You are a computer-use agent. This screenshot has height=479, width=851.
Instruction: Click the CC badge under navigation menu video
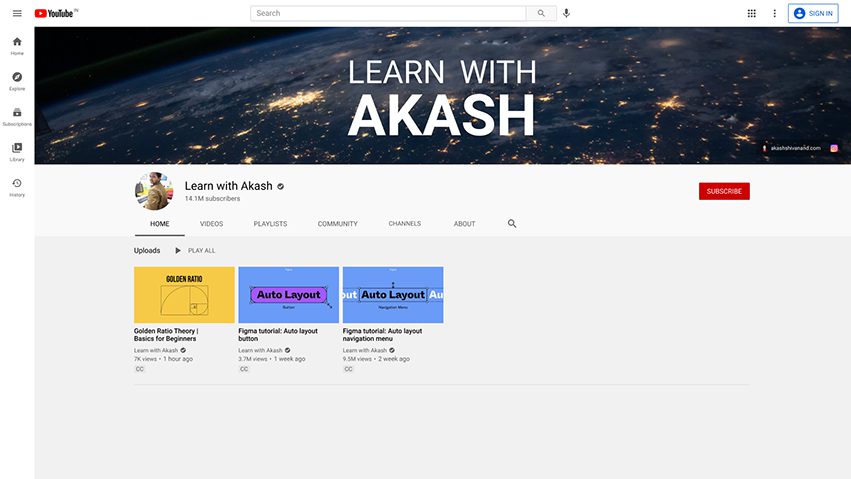point(348,369)
